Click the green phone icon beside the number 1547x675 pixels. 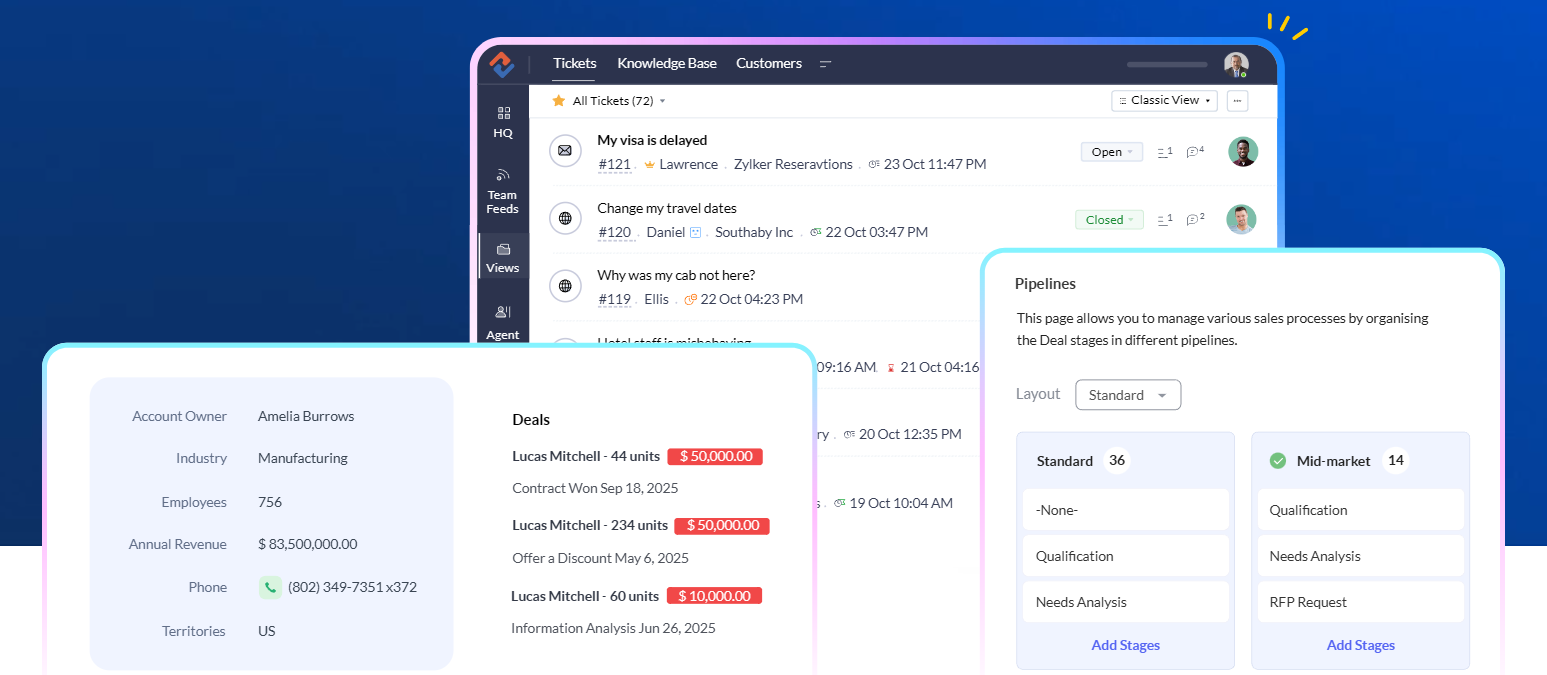270,587
